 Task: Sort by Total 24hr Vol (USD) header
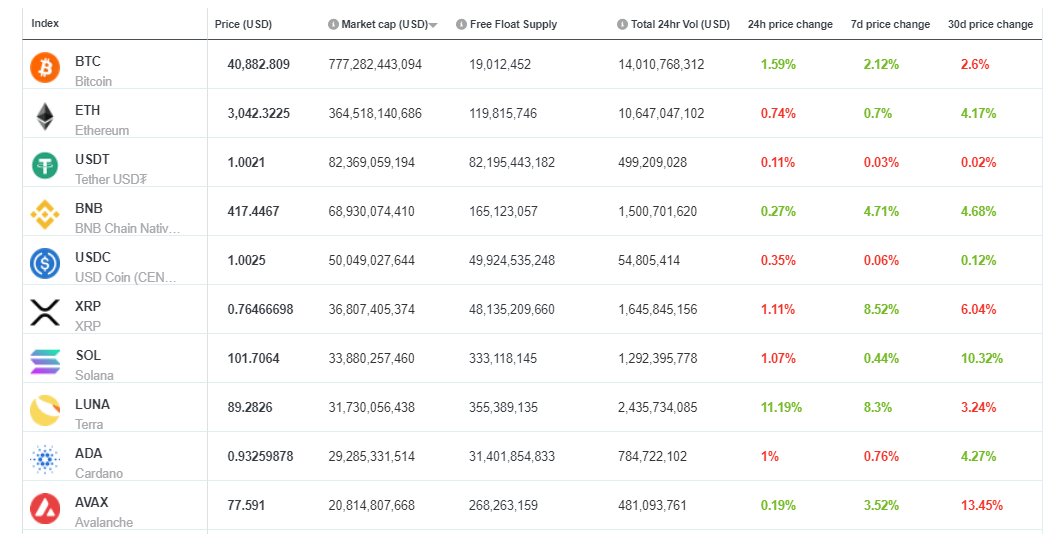click(680, 24)
